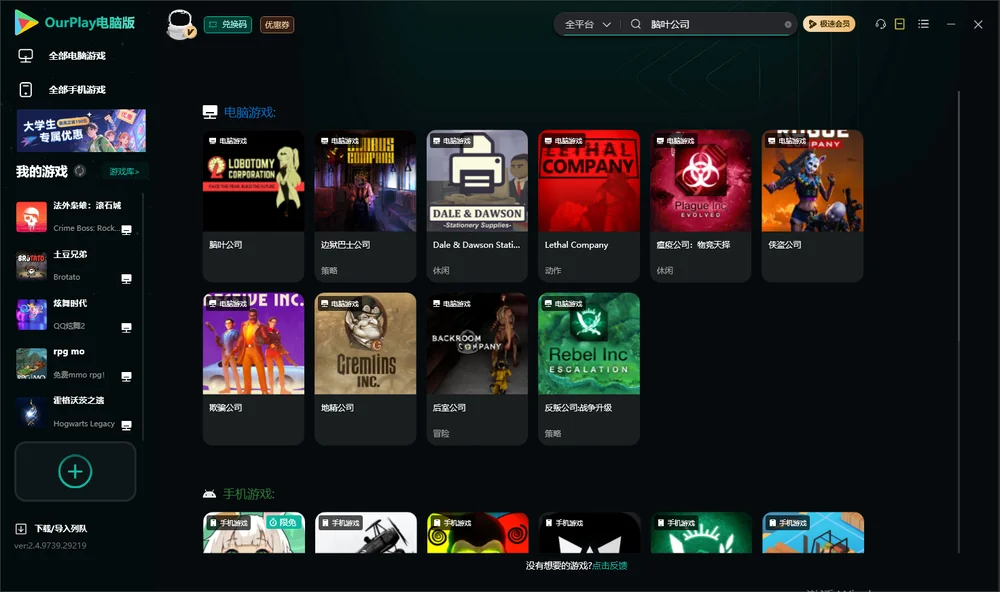Click the 电脑游戏 section monitor icon
1000x592 pixels.
[x=210, y=112]
